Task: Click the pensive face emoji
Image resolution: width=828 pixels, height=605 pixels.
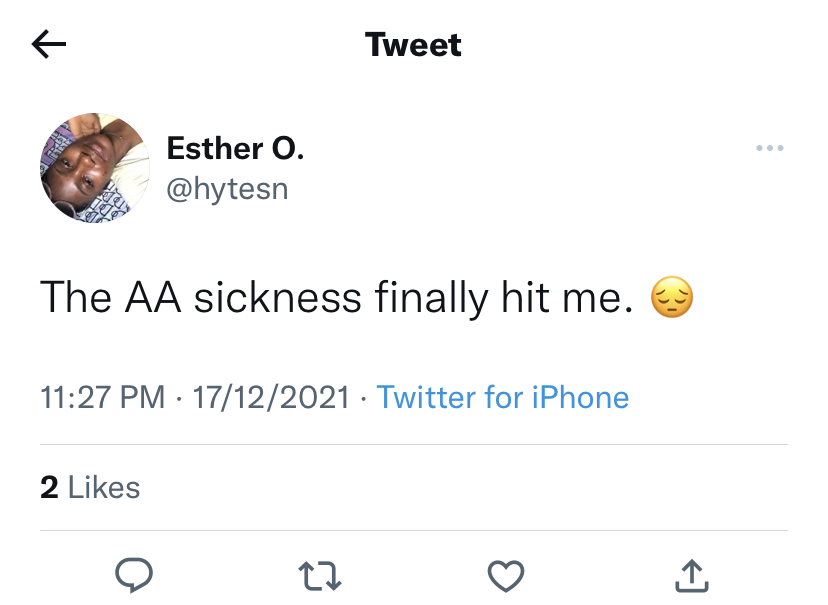Action: click(671, 298)
